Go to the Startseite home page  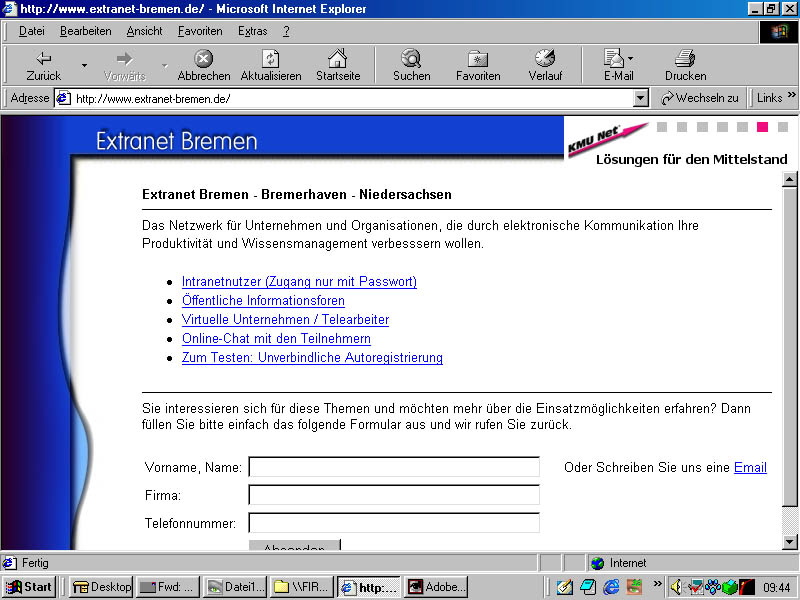tap(338, 65)
